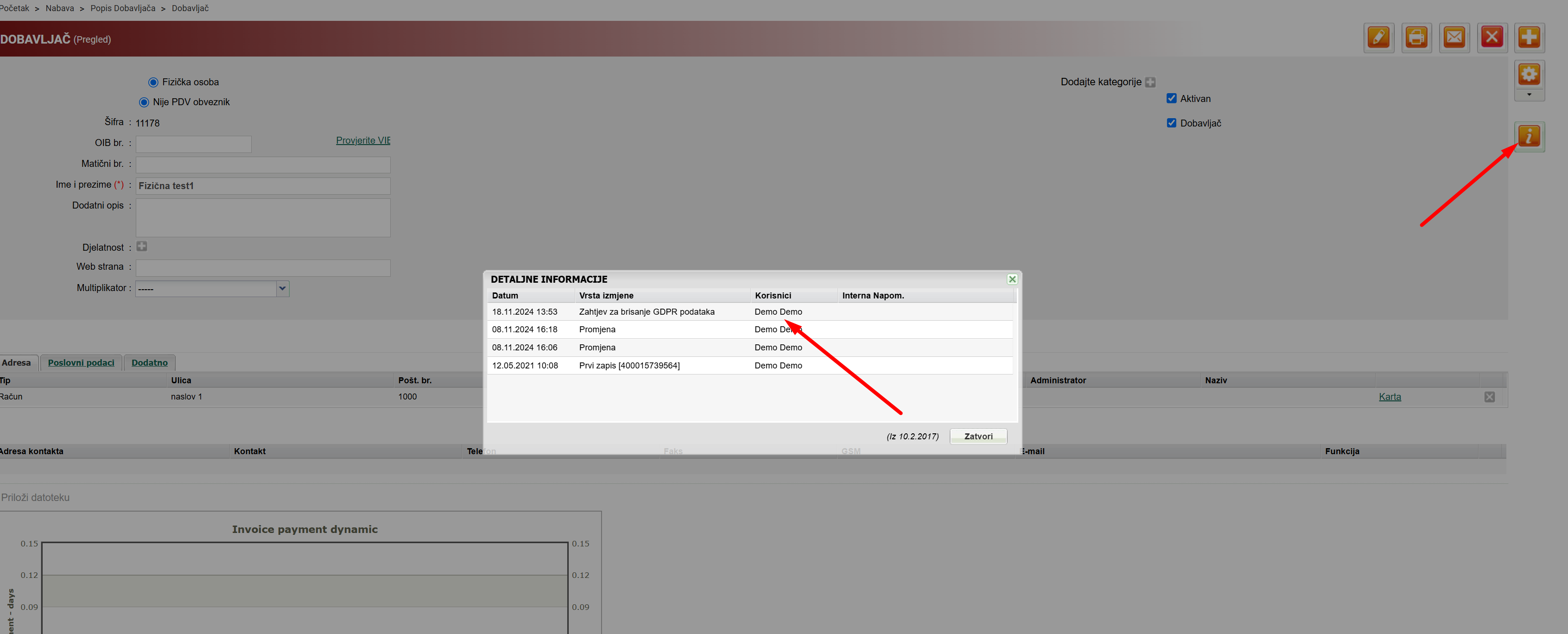Click the plus icon beside Dodajte kategorije
1568x634 pixels.
point(1150,82)
